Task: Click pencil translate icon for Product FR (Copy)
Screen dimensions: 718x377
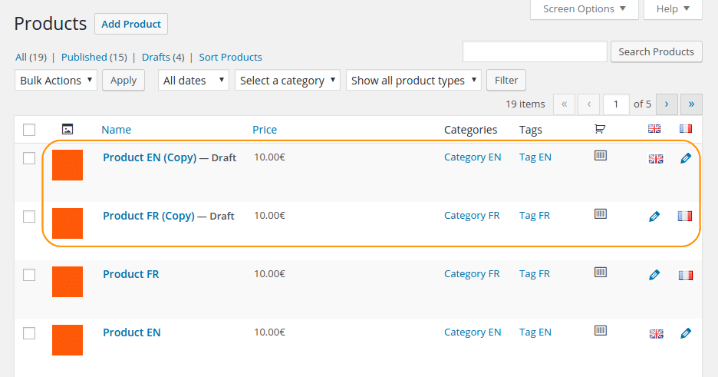Action: point(654,216)
